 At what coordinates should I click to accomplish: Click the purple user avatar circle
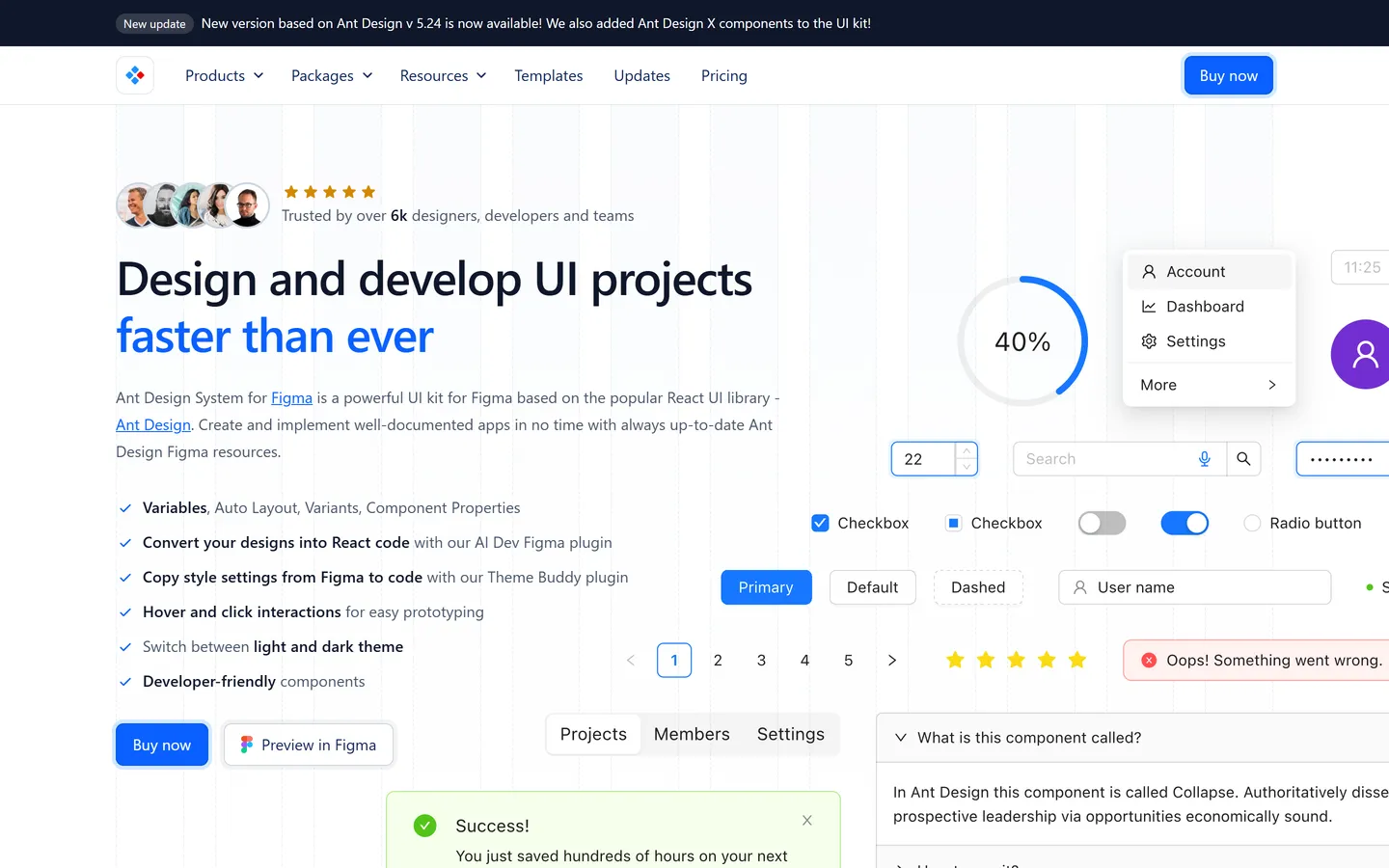(x=1360, y=354)
